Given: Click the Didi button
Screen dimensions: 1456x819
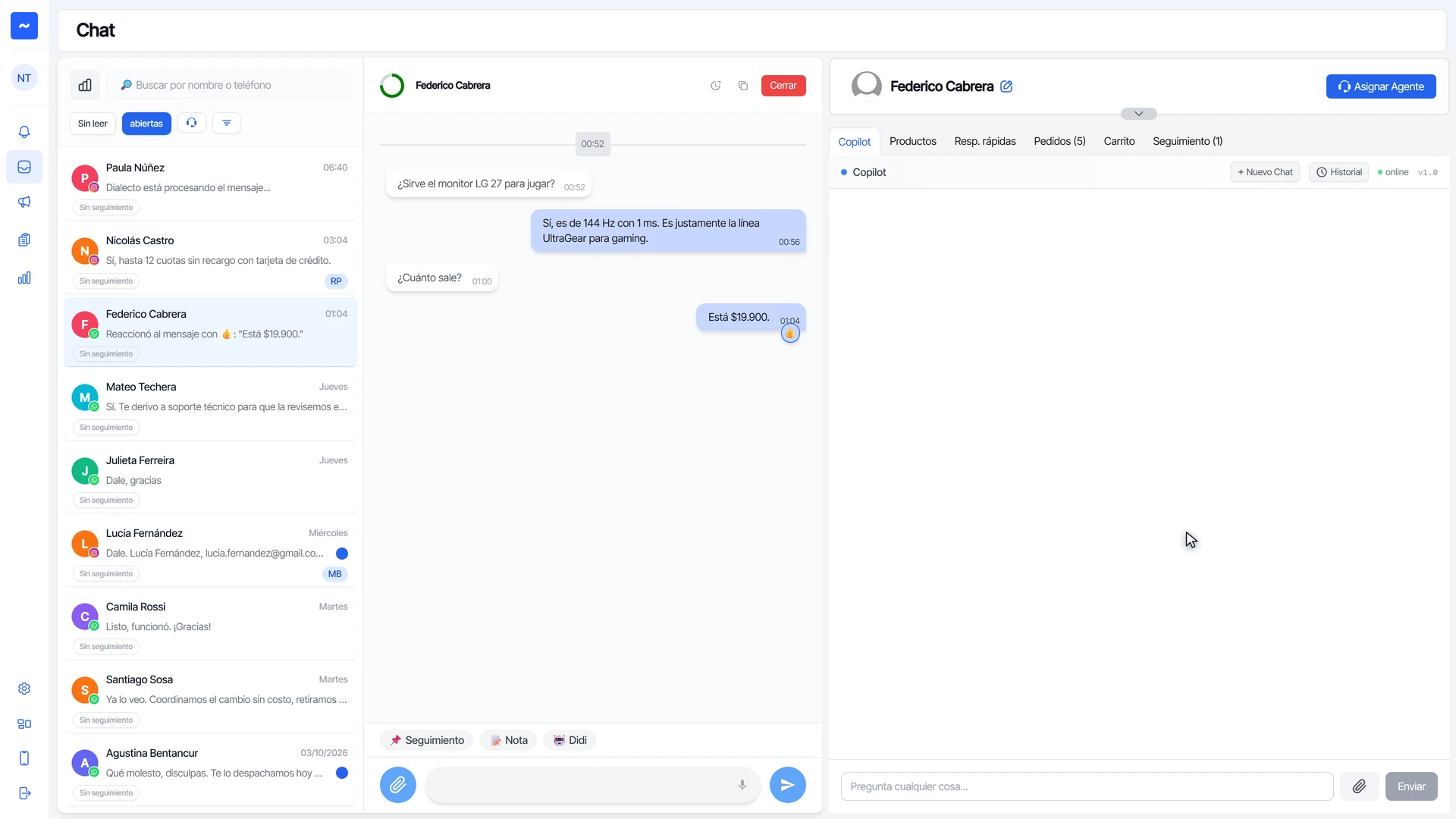Looking at the screenshot, I should coord(570,740).
